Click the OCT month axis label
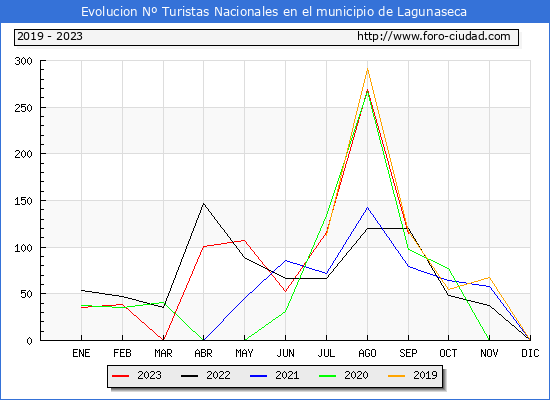Image resolution: width=550 pixels, height=400 pixels. (448, 353)
